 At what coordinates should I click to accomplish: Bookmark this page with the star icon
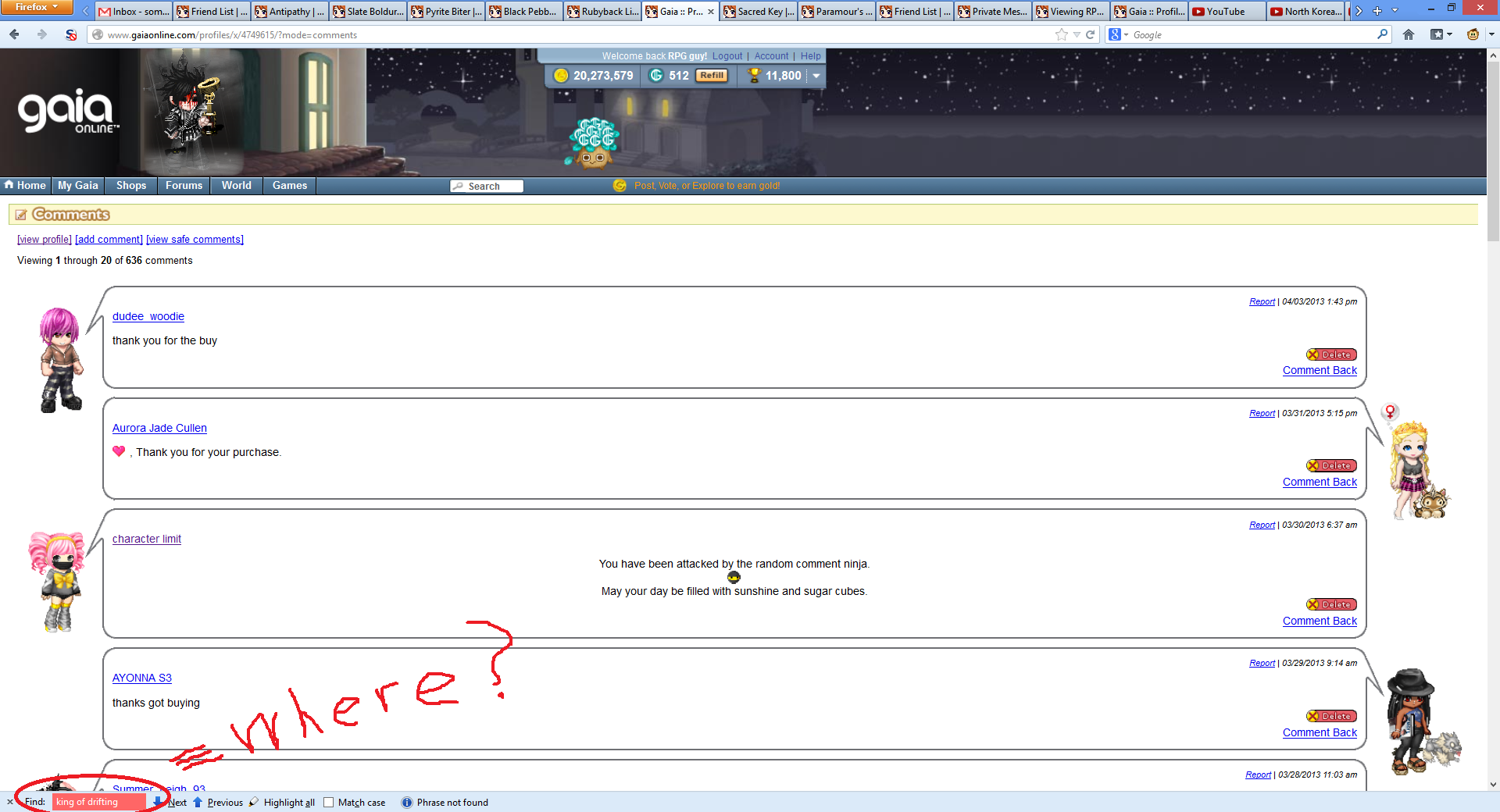1061,34
